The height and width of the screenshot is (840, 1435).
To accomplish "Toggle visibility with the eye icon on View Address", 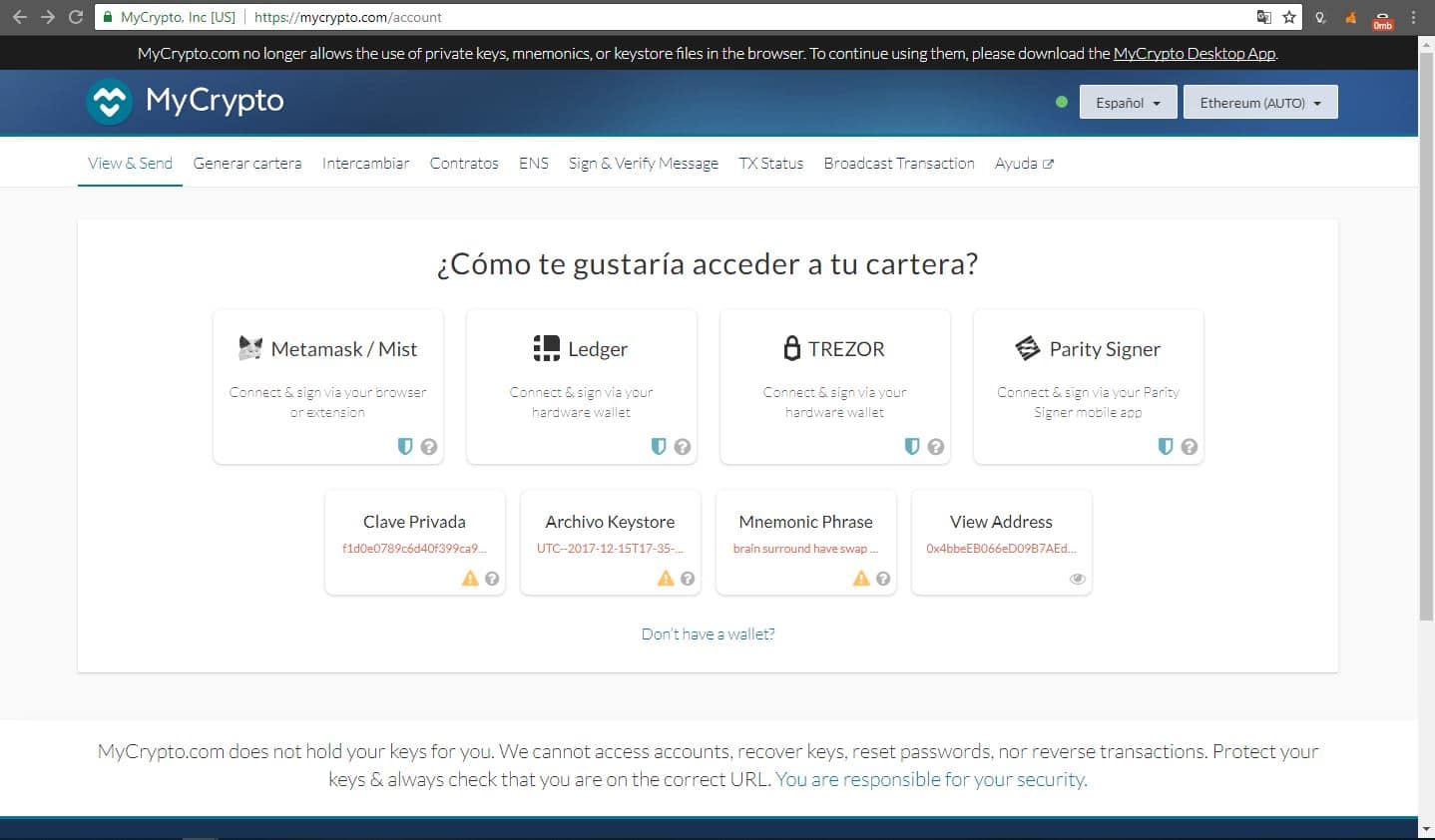I will (1077, 578).
